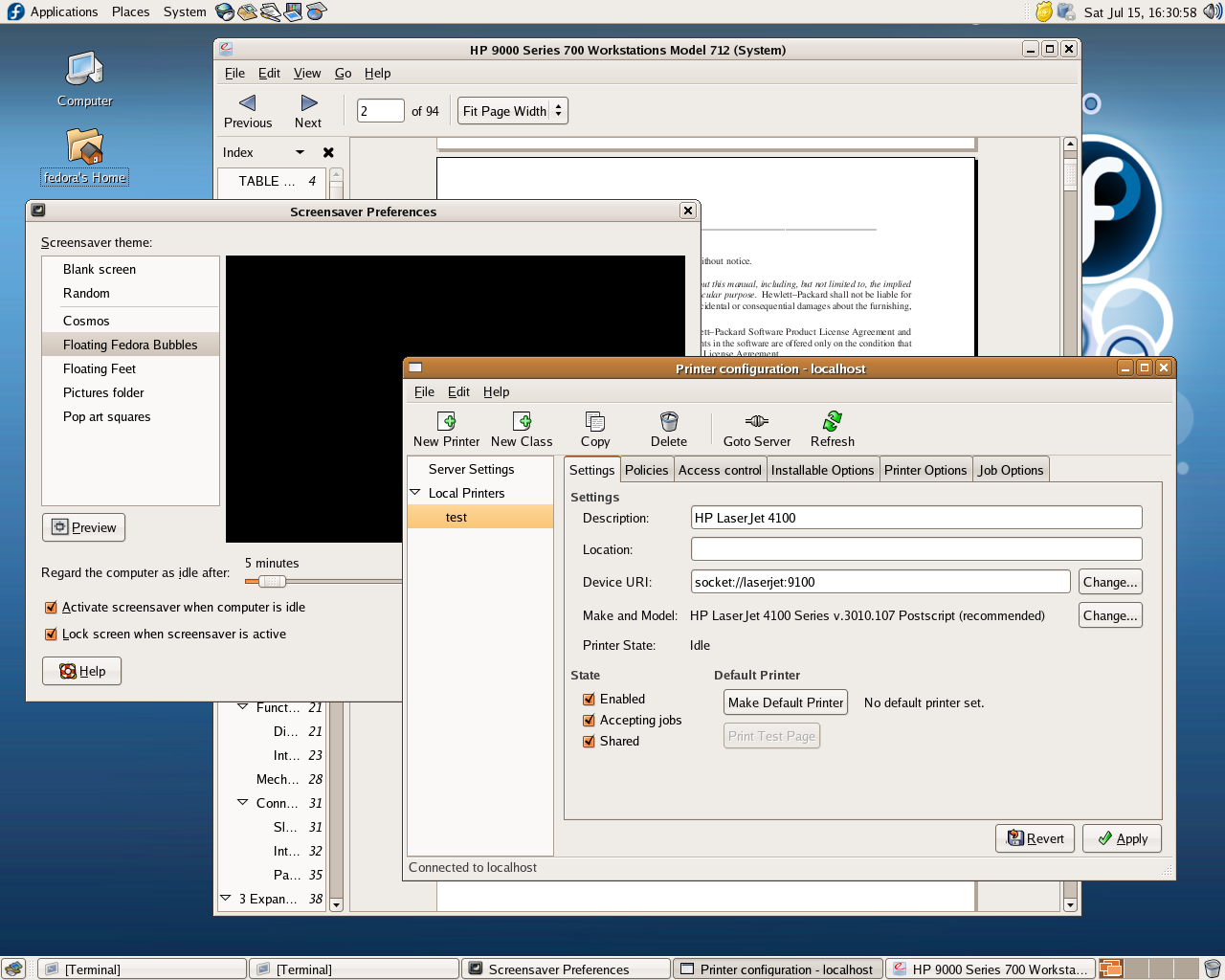Click the screensaver Help button
The height and width of the screenshot is (980, 1225).
(81, 671)
